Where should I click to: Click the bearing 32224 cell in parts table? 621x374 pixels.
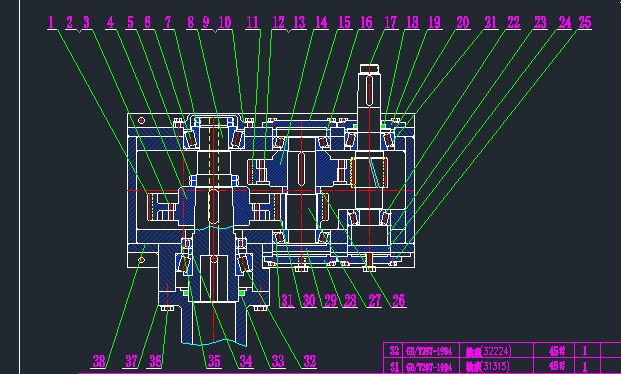(x=496, y=351)
